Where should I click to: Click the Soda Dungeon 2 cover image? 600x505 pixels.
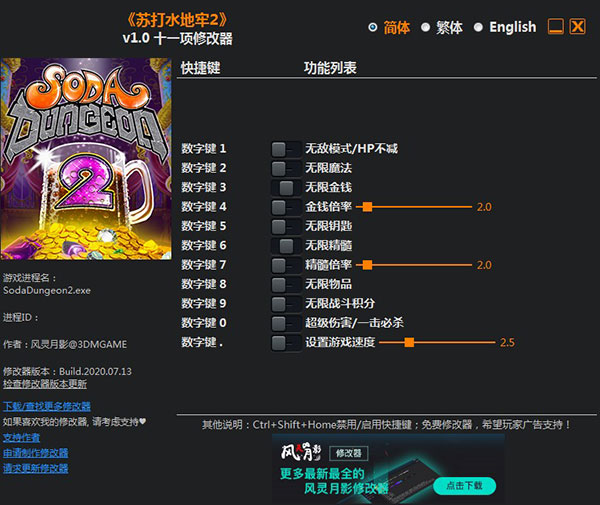(x=86, y=159)
